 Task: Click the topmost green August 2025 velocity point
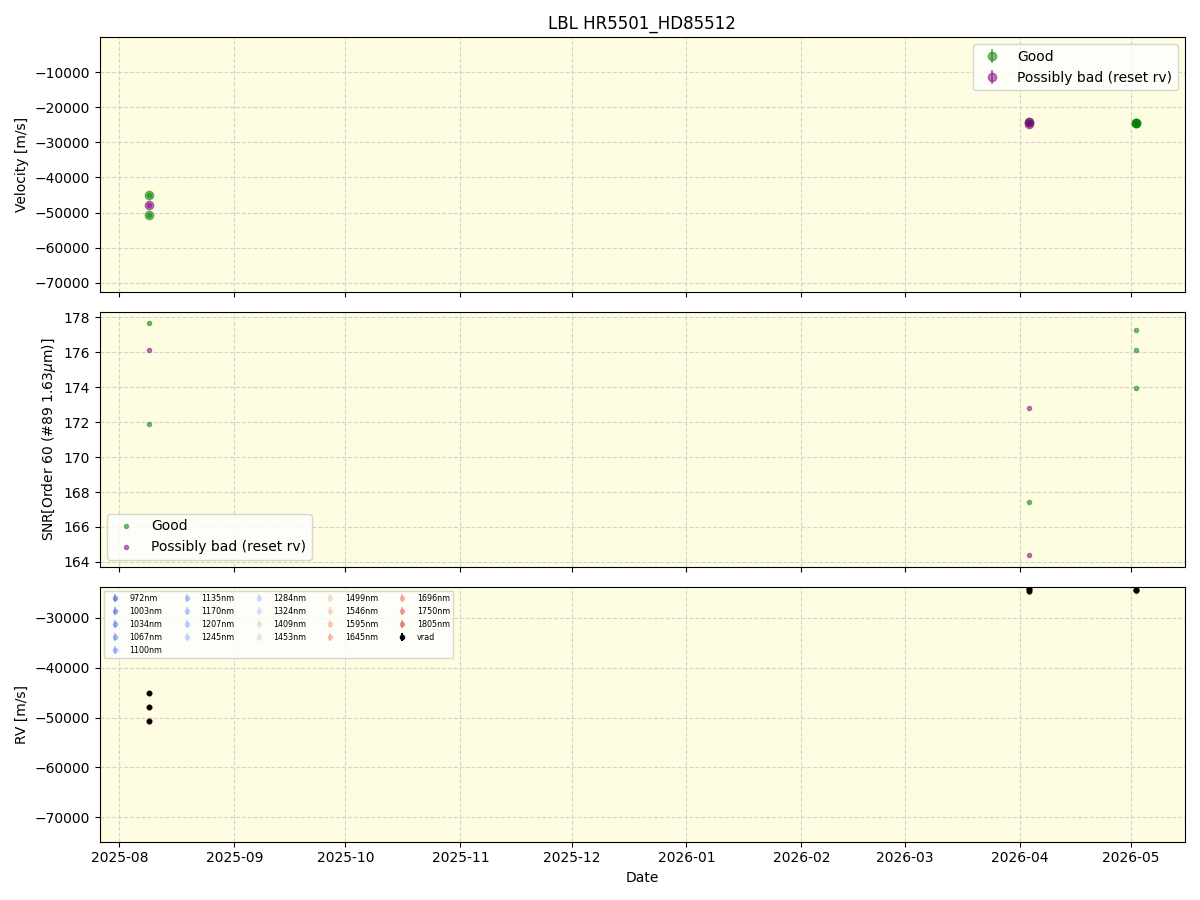click(149, 195)
